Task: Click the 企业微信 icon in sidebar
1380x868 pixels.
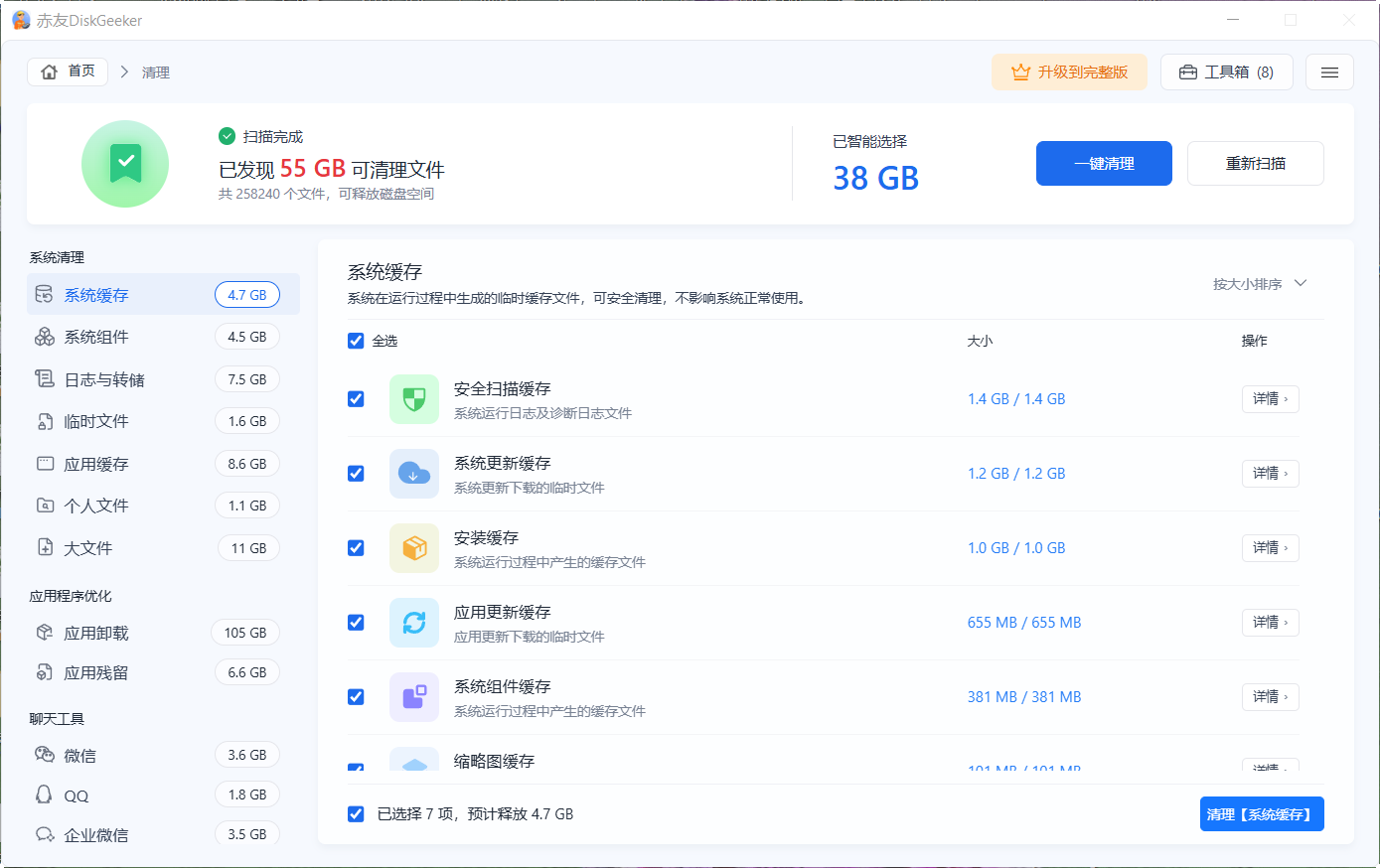Action: point(44,834)
